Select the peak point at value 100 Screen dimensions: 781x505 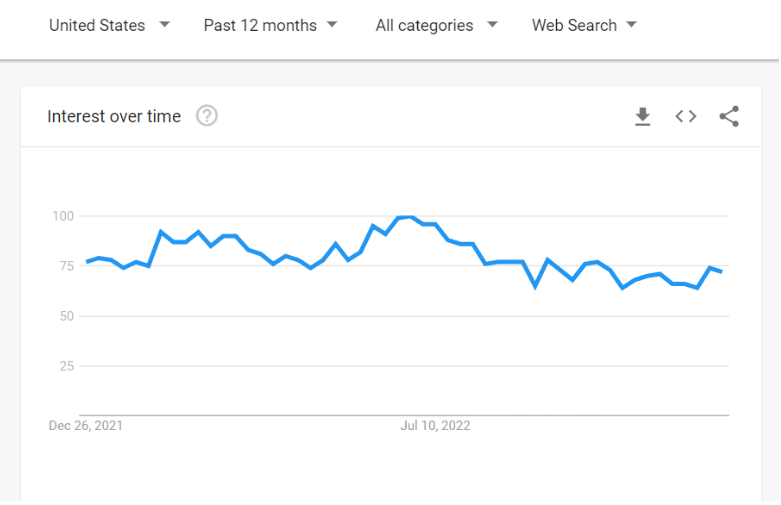410,217
